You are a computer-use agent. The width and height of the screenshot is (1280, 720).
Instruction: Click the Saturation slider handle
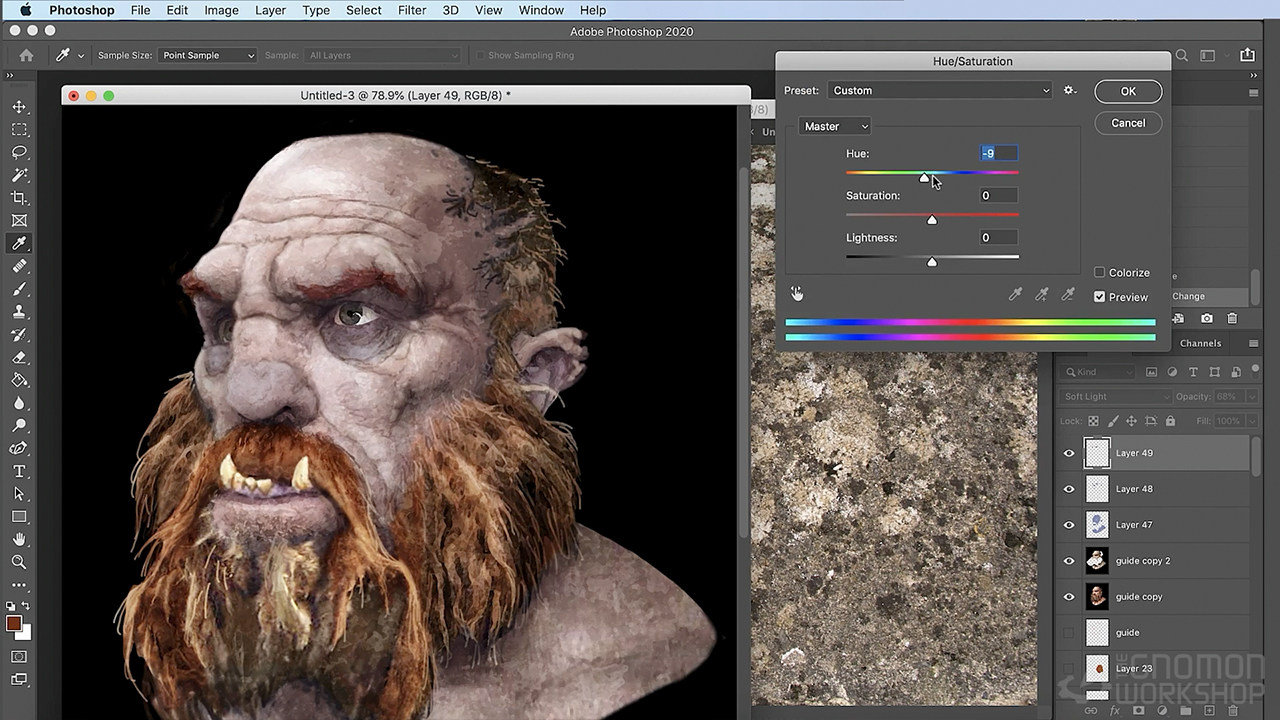932,219
